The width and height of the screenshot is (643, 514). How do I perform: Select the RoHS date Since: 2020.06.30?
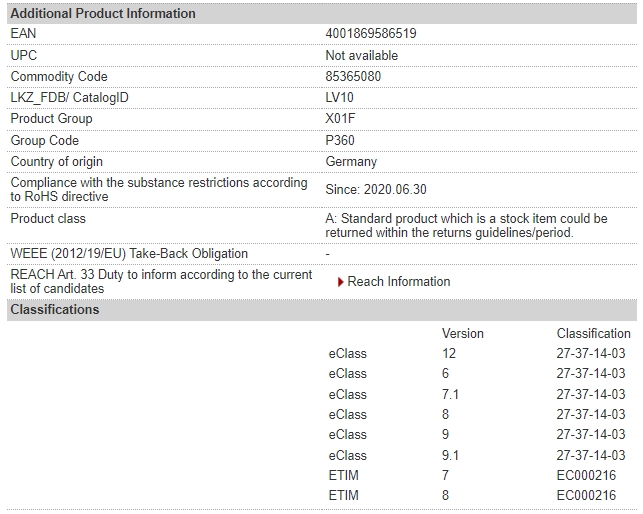(x=376, y=190)
